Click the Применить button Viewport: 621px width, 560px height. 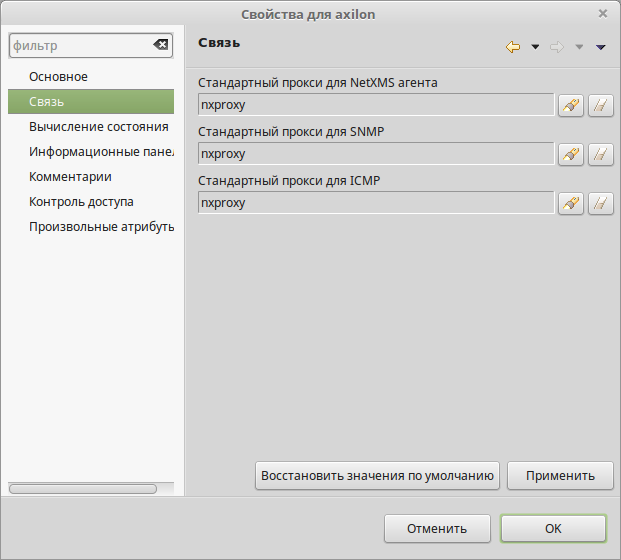click(x=560, y=476)
